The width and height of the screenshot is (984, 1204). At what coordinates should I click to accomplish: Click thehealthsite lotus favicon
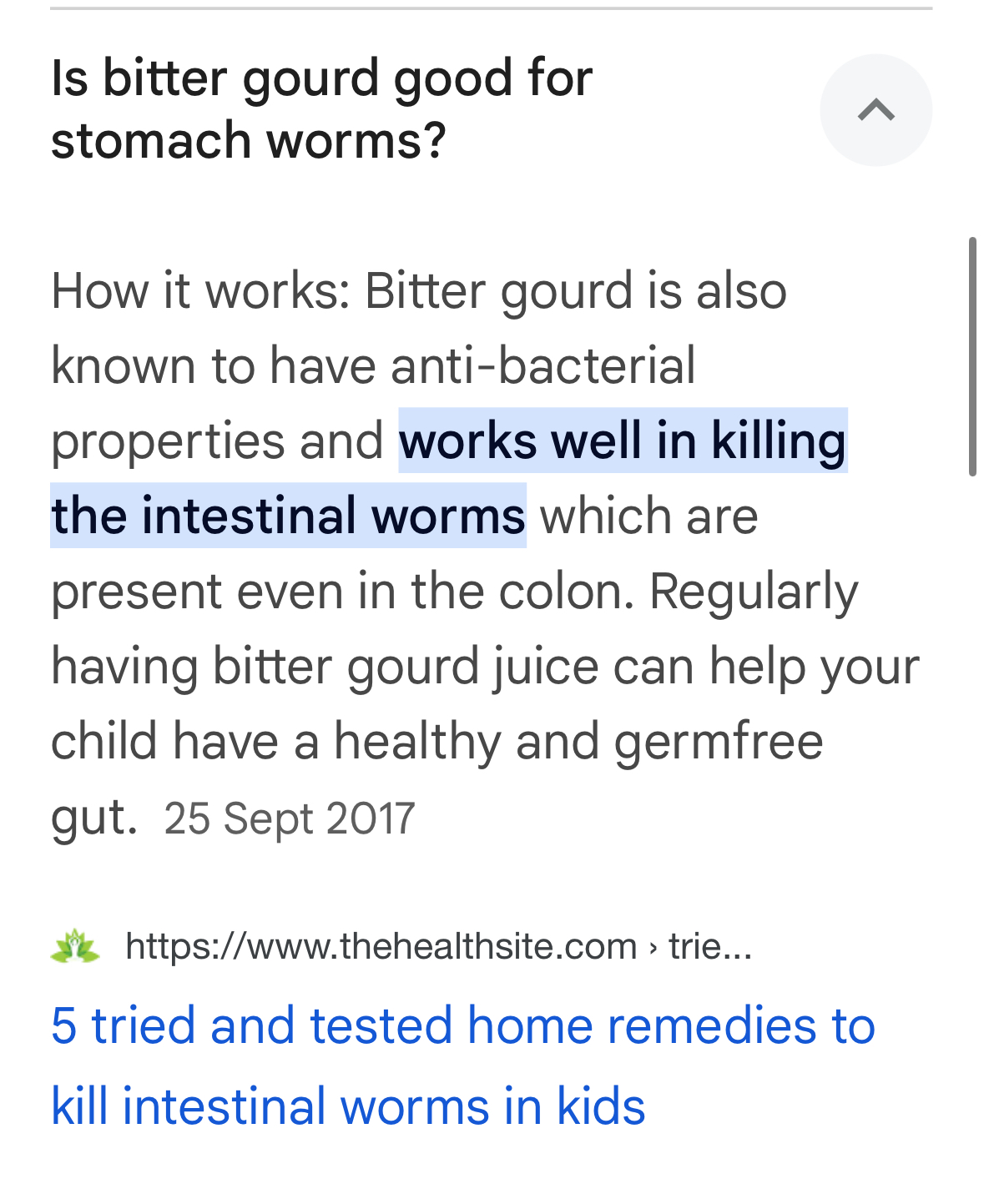point(75,946)
